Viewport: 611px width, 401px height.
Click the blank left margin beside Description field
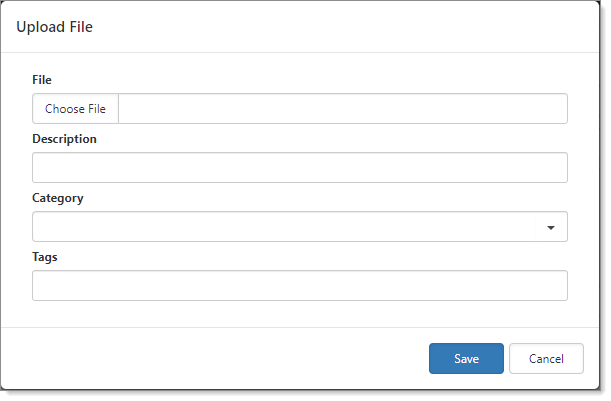16,168
